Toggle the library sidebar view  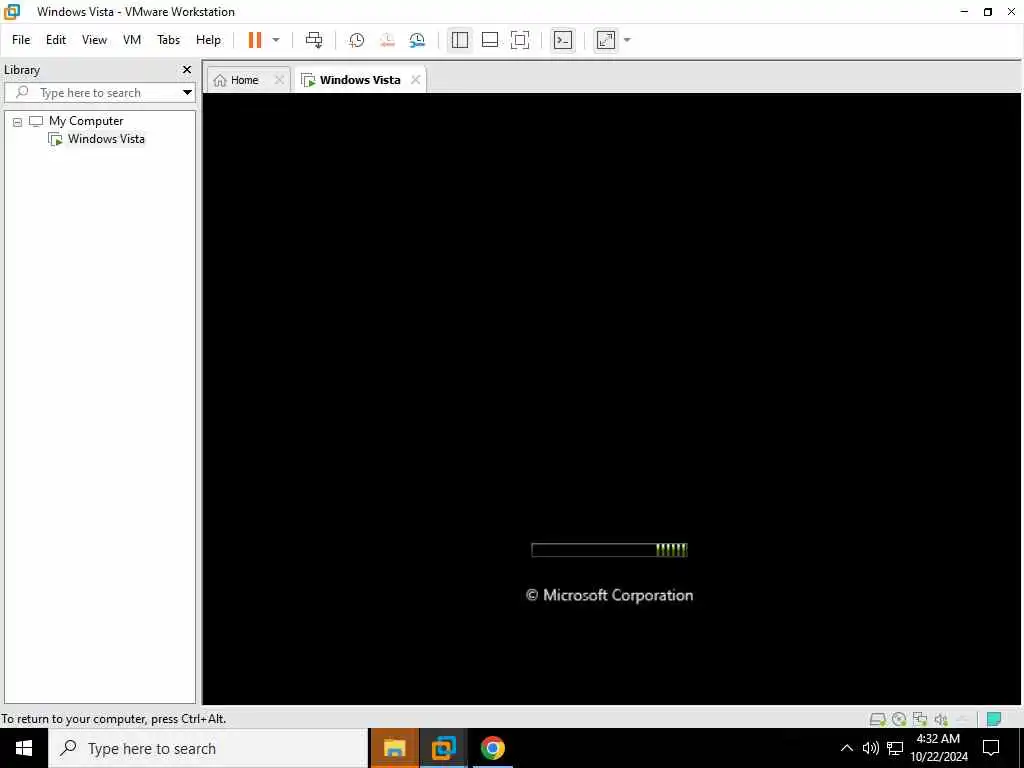click(x=460, y=40)
